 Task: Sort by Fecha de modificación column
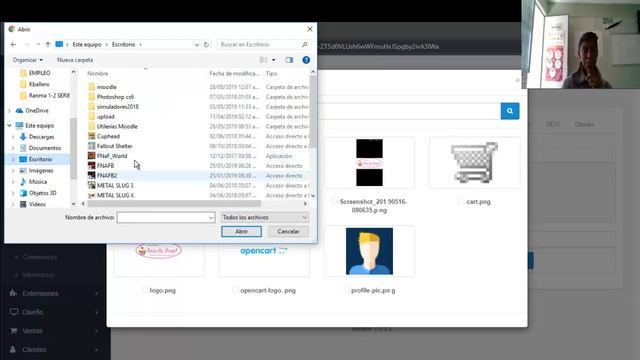pyautogui.click(x=234, y=73)
